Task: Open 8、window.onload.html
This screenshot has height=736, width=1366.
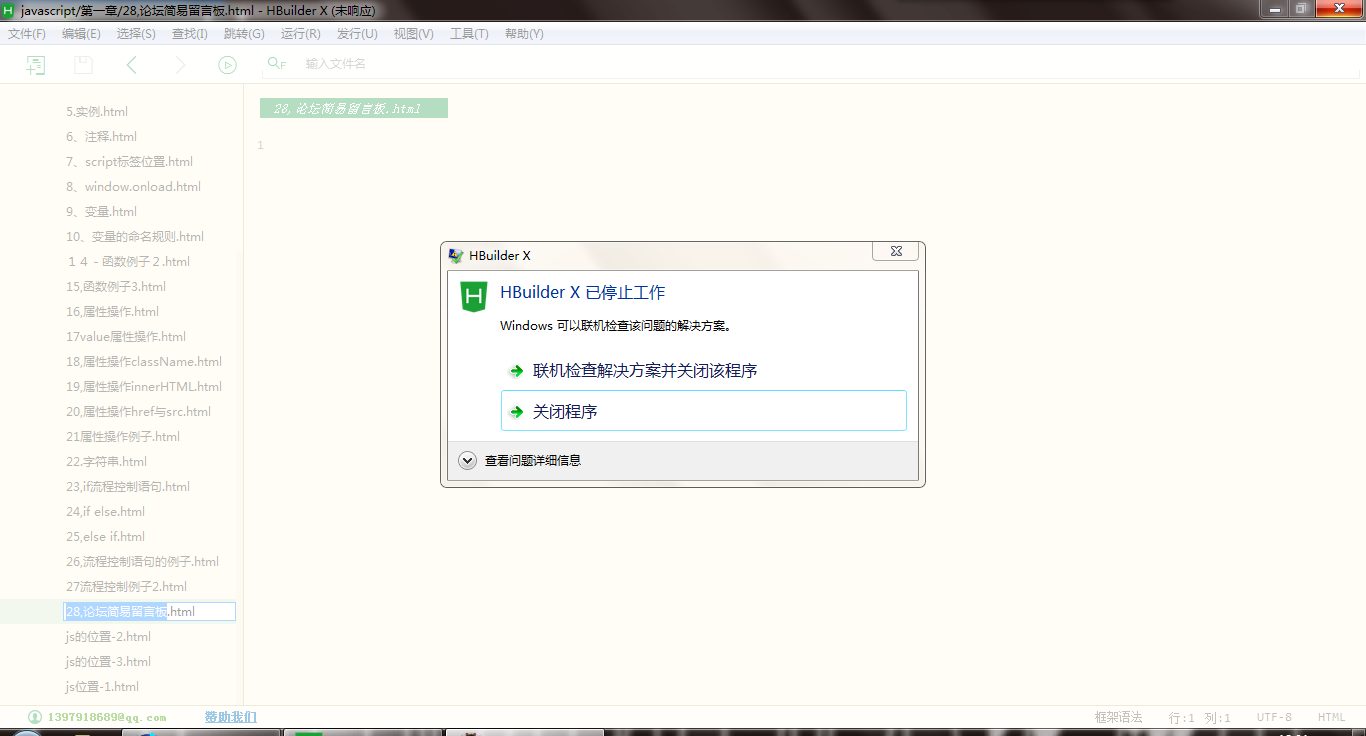Action: (134, 187)
